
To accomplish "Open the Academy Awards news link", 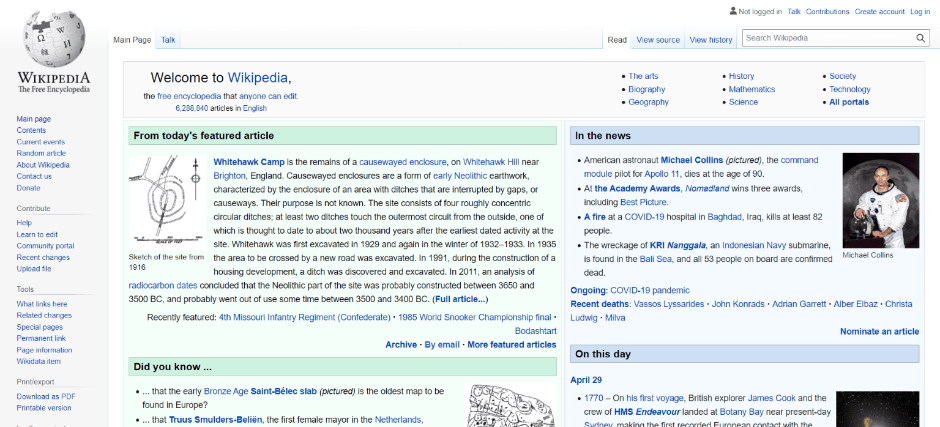I will click(x=637, y=188).
